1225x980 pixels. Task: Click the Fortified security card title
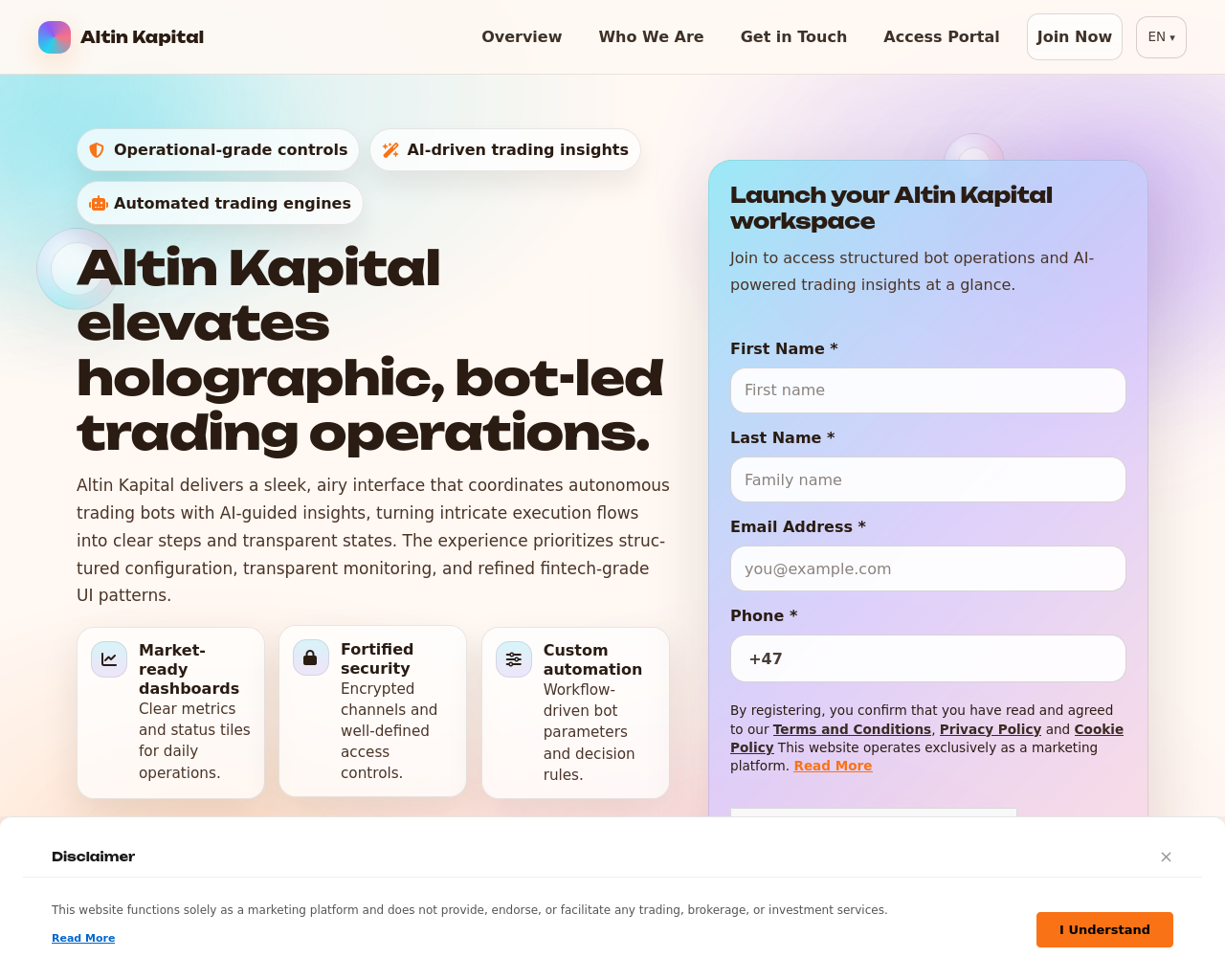pyautogui.click(x=377, y=658)
